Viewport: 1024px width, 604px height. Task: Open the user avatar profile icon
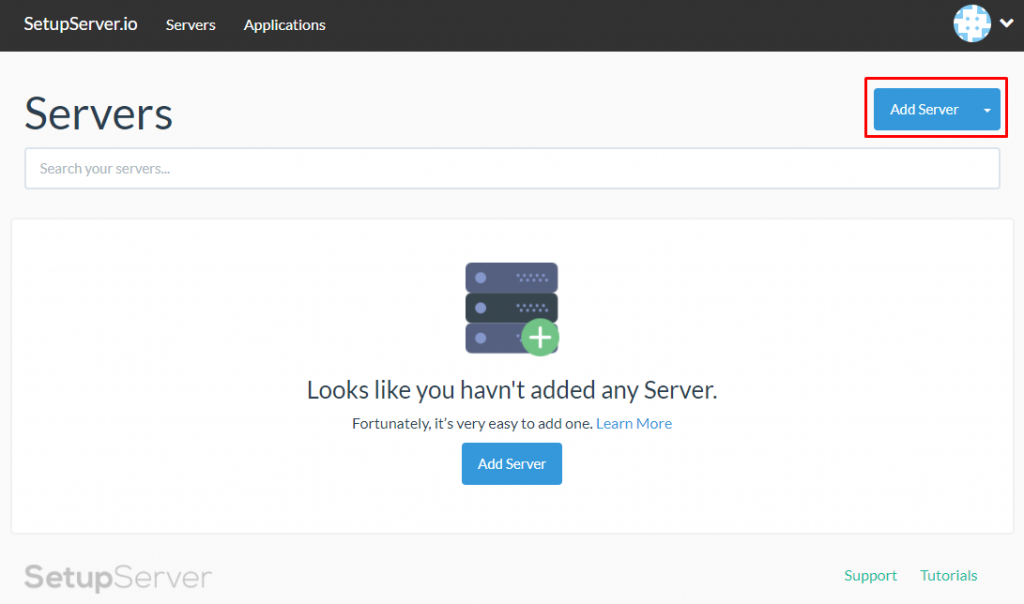[971, 24]
